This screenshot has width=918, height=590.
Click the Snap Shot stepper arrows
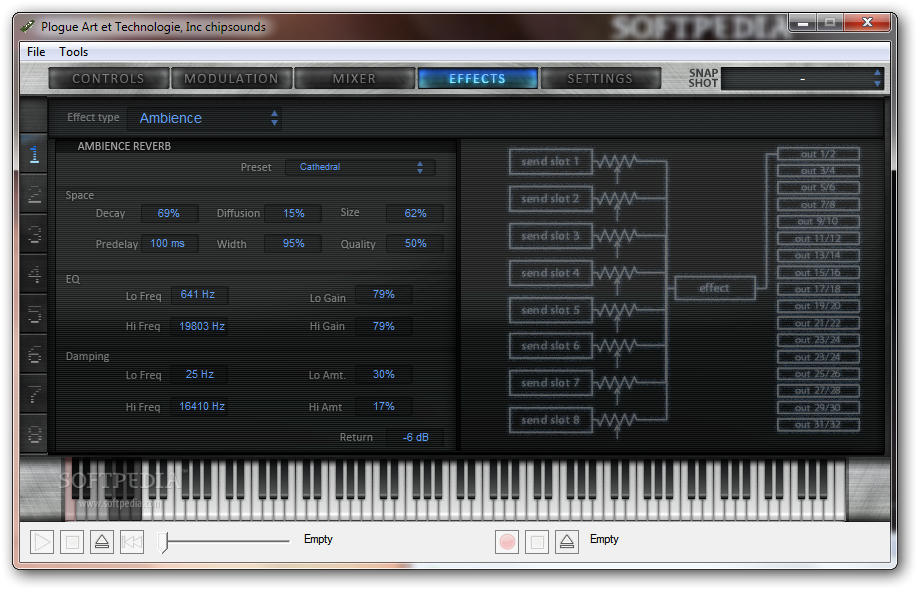877,78
